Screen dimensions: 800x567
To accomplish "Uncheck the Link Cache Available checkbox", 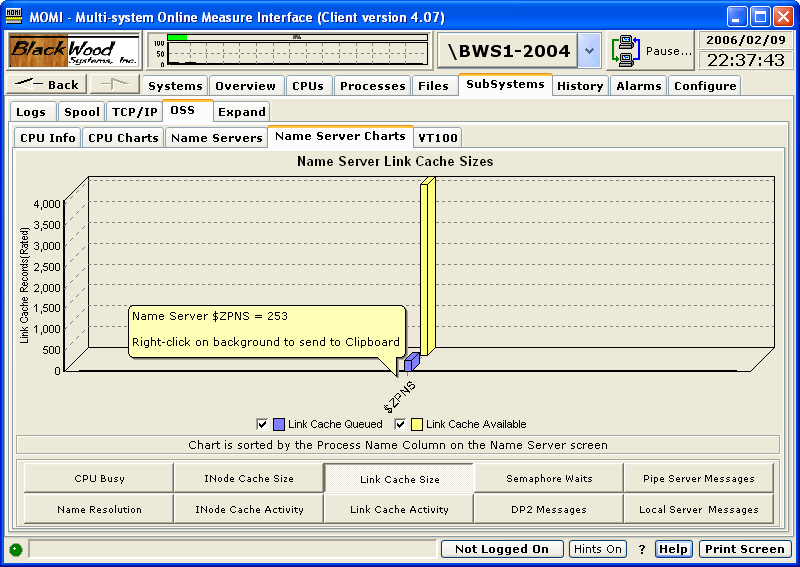I will 401,424.
